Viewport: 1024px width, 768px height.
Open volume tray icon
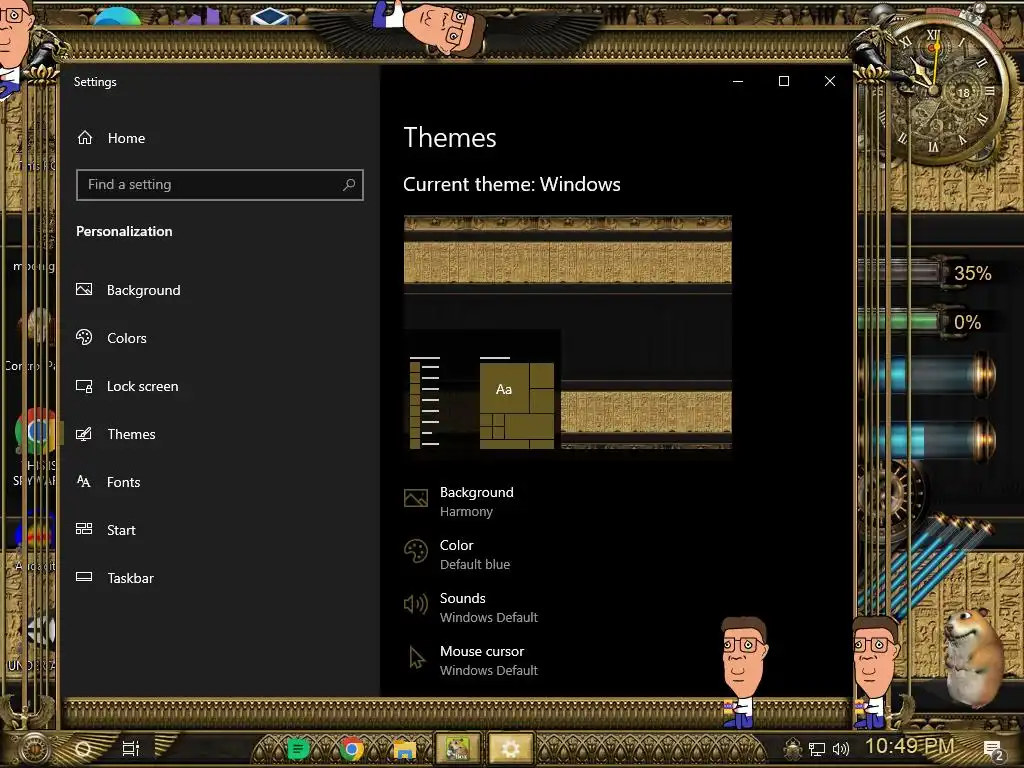coord(841,750)
